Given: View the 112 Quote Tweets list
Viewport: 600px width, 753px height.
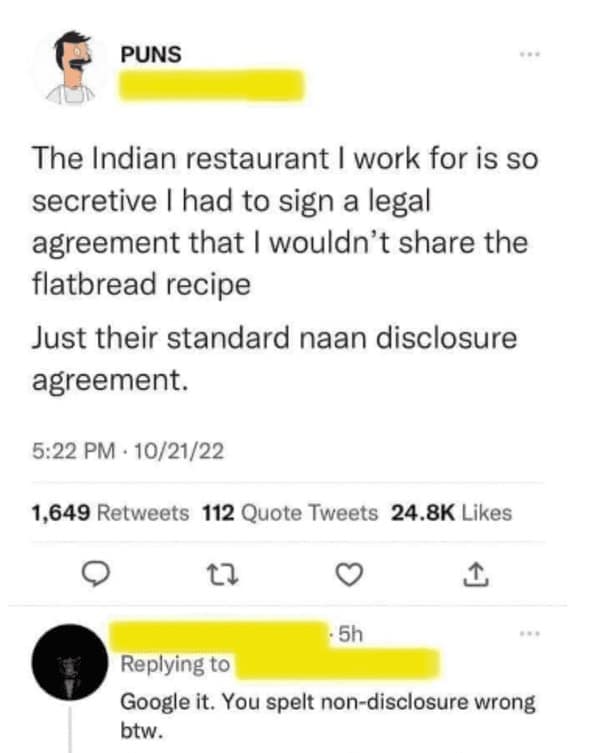Looking at the screenshot, I should (x=290, y=513).
